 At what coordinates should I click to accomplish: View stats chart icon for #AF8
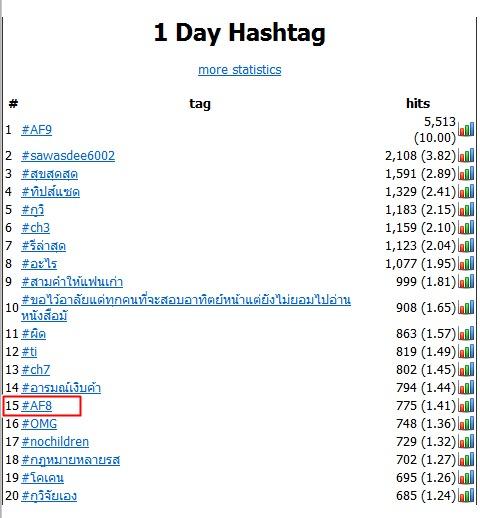click(466, 405)
